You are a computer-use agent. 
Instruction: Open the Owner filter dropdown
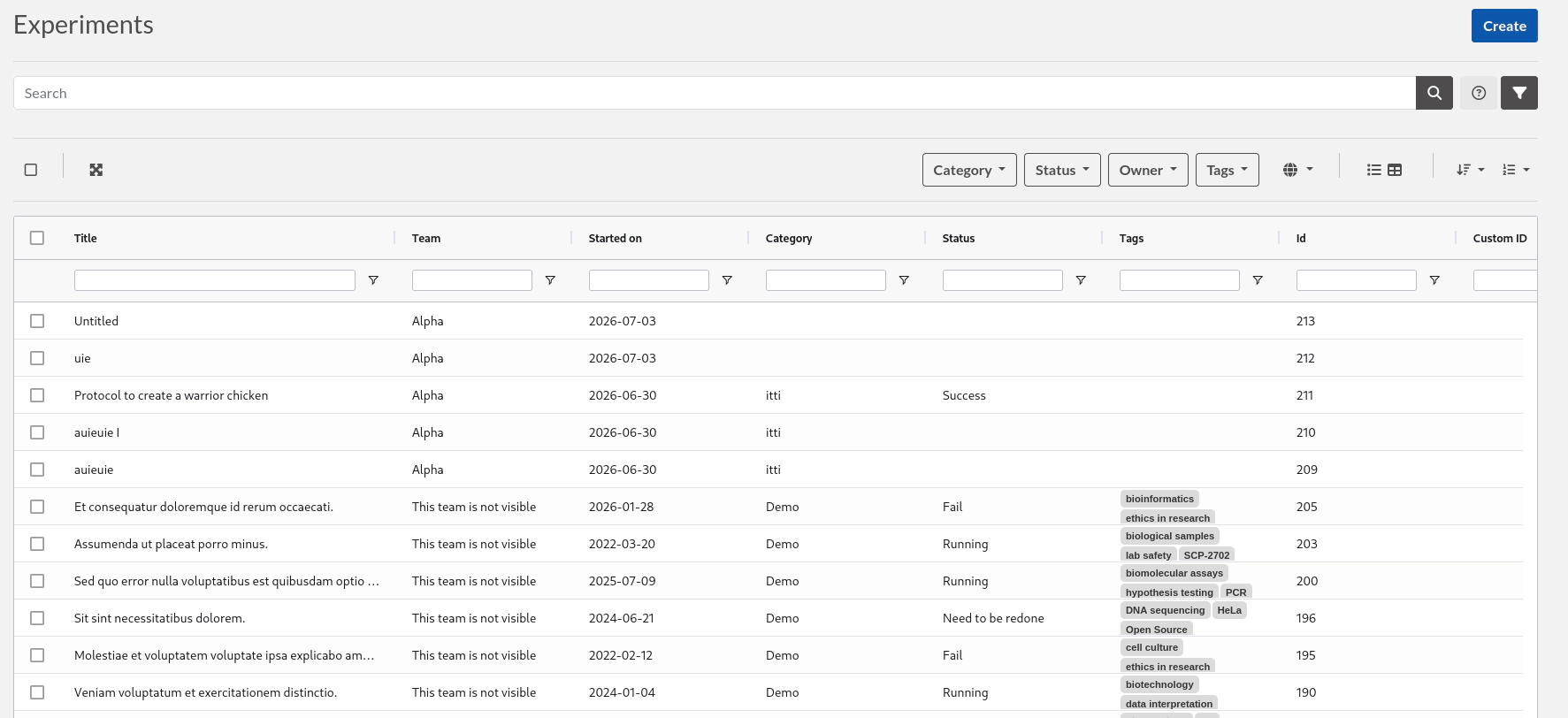(x=1148, y=170)
